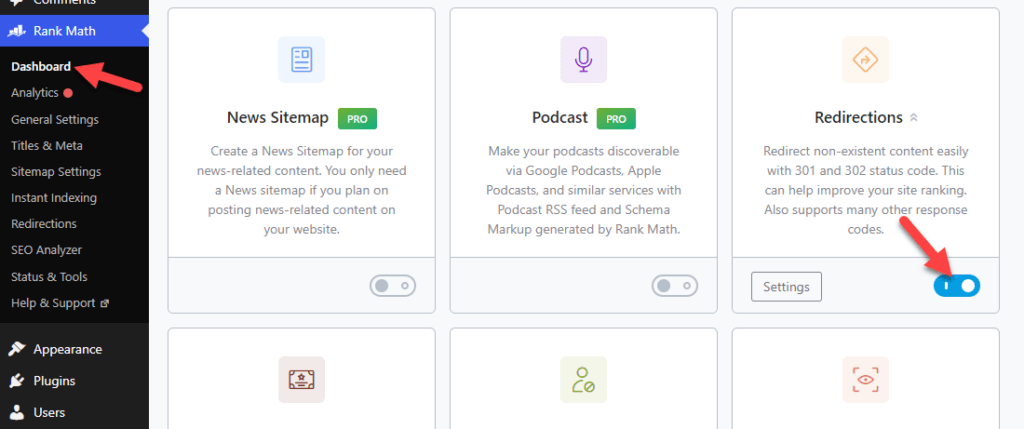This screenshot has height=429, width=1024.
Task: Collapse the chevron beside Redirections title
Action: [914, 118]
